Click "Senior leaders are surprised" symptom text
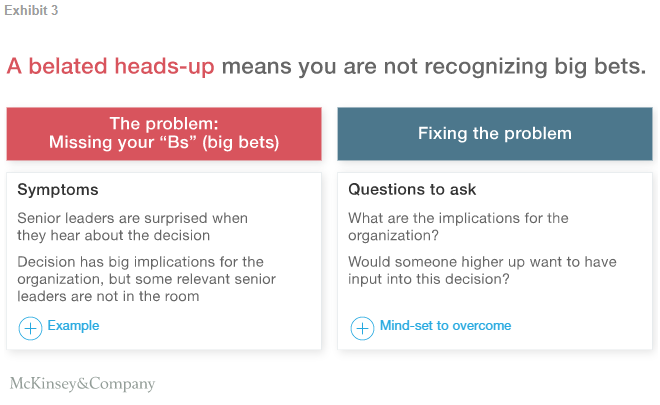Image resolution: width=660 pixels, height=405 pixels. (x=132, y=218)
